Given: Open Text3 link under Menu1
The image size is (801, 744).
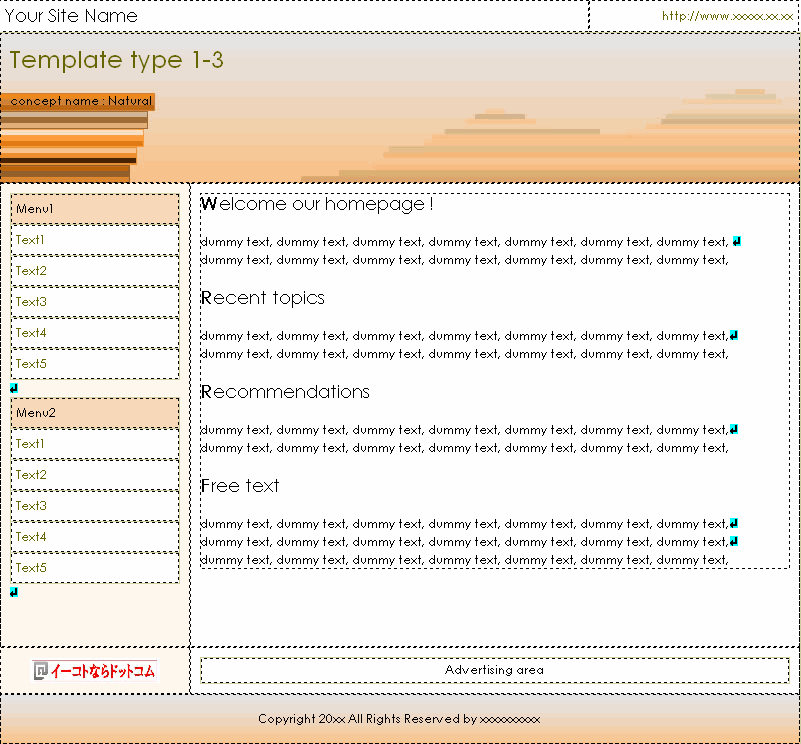Looking at the screenshot, I should point(30,302).
